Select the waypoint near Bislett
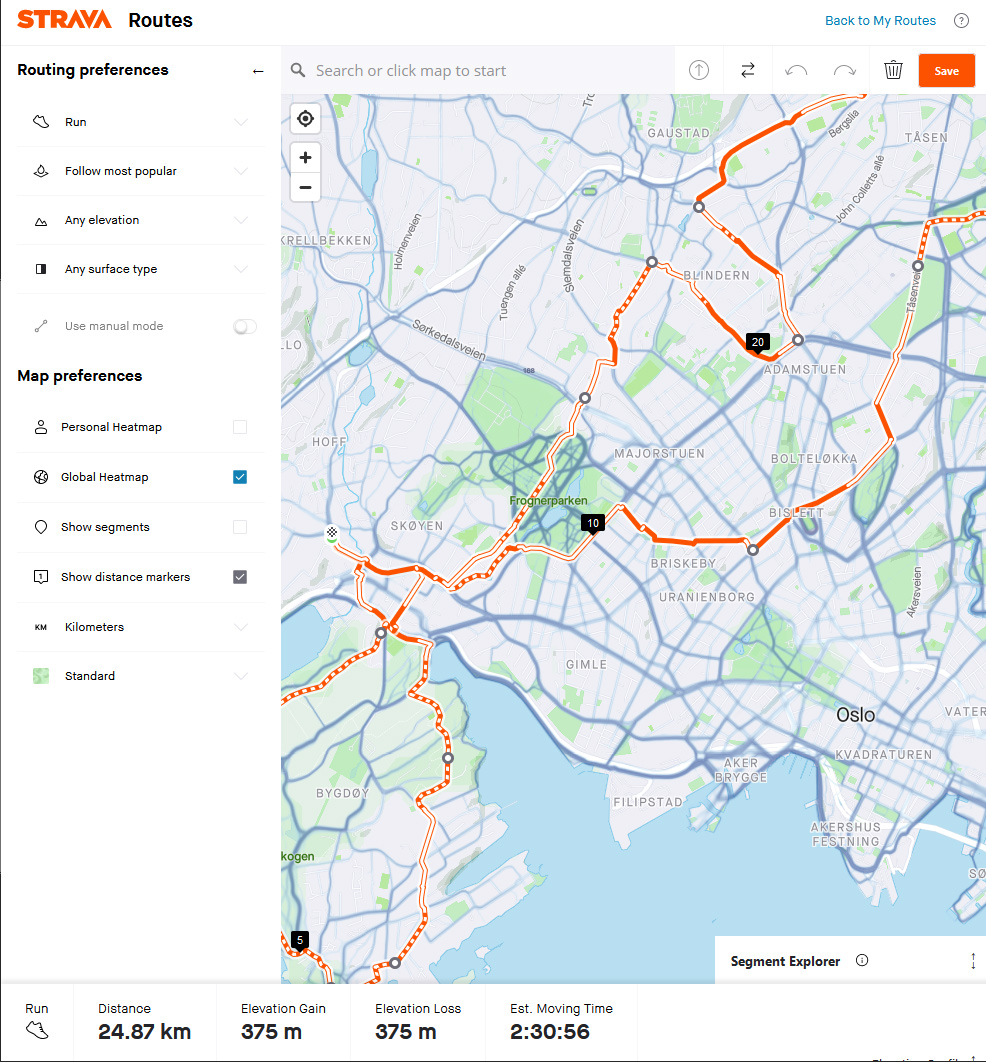Viewport: 986px width, 1062px height. 752,550
